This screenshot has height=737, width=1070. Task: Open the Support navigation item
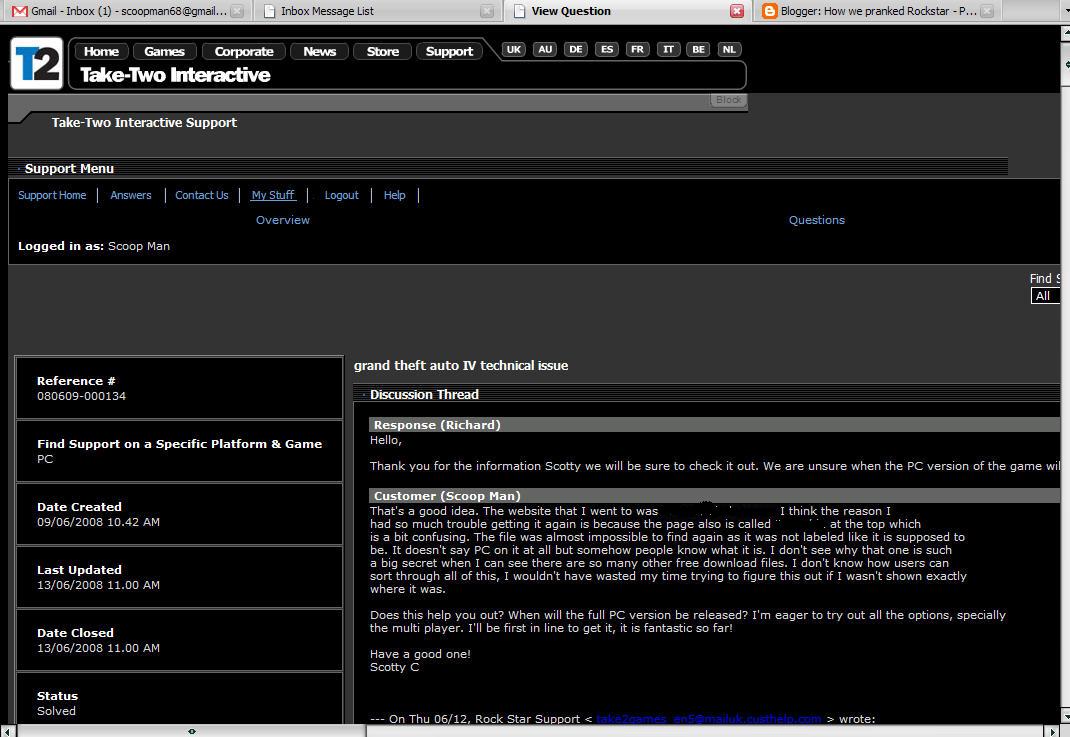[449, 51]
